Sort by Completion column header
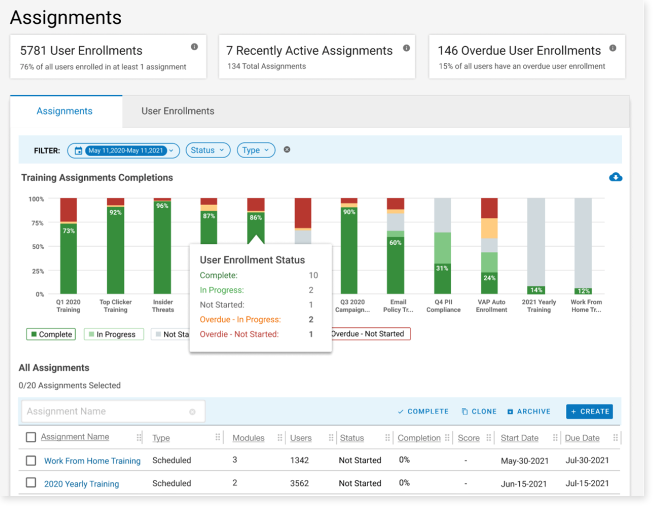Image resolution: width=657 pixels, height=510 pixels. (419, 438)
